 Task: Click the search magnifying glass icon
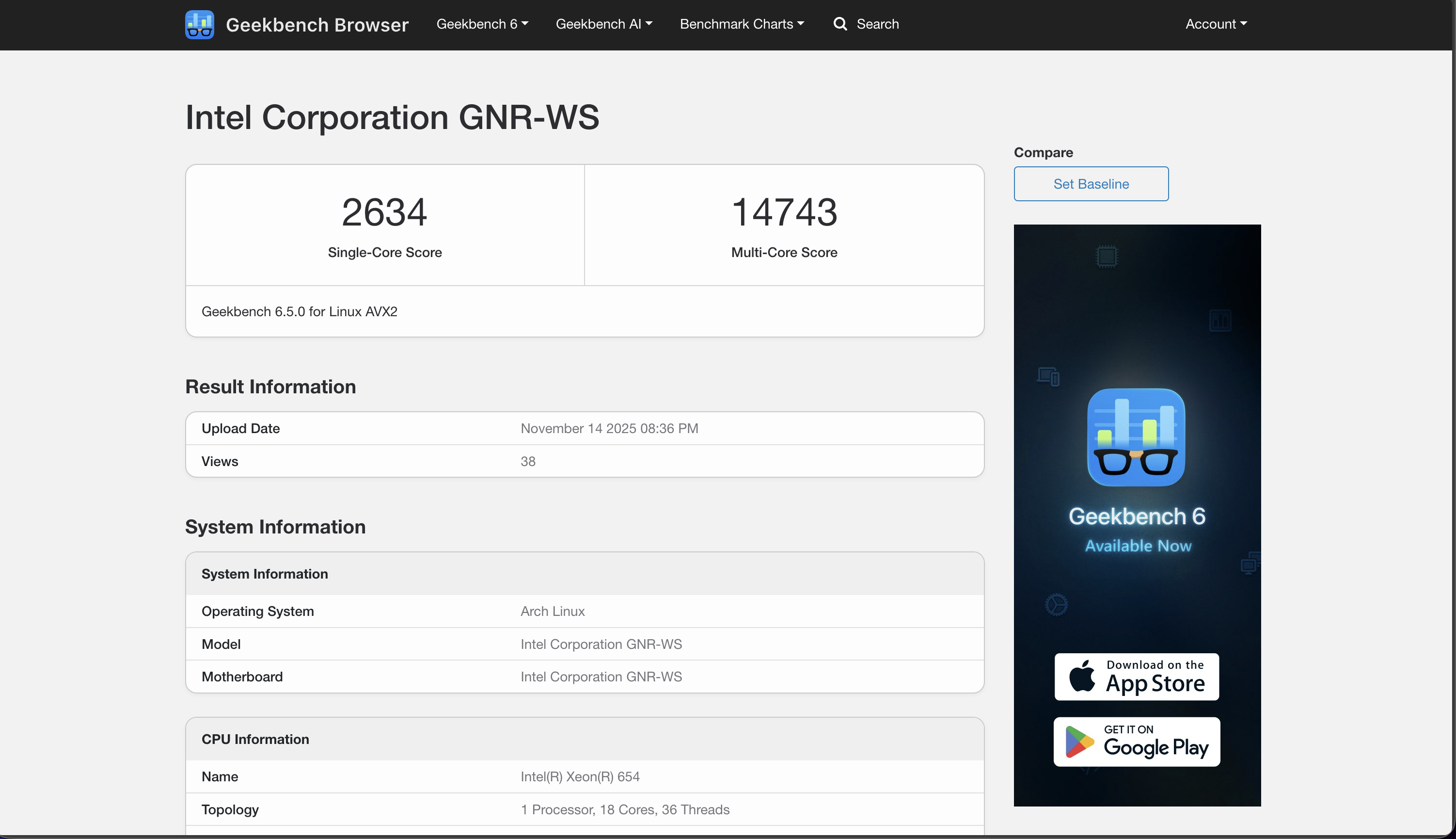click(840, 24)
